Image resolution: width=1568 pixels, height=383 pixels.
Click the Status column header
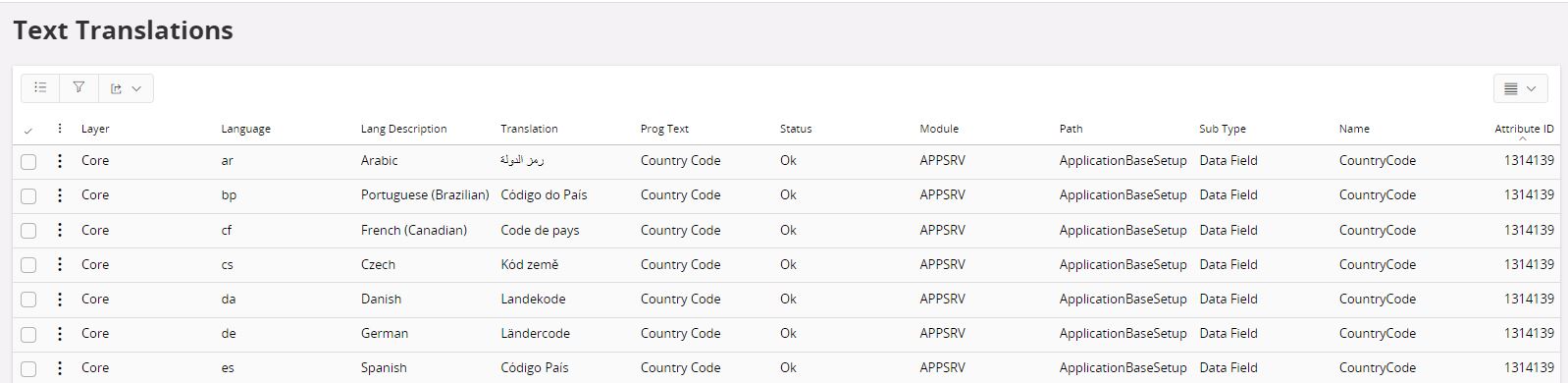[796, 129]
